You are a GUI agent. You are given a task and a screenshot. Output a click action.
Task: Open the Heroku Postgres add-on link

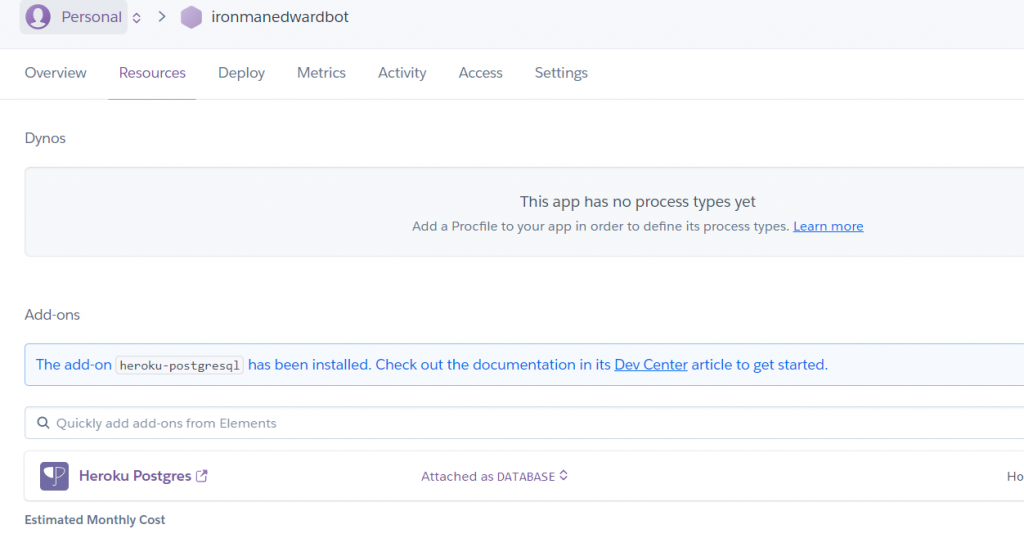pyautogui.click(x=135, y=476)
